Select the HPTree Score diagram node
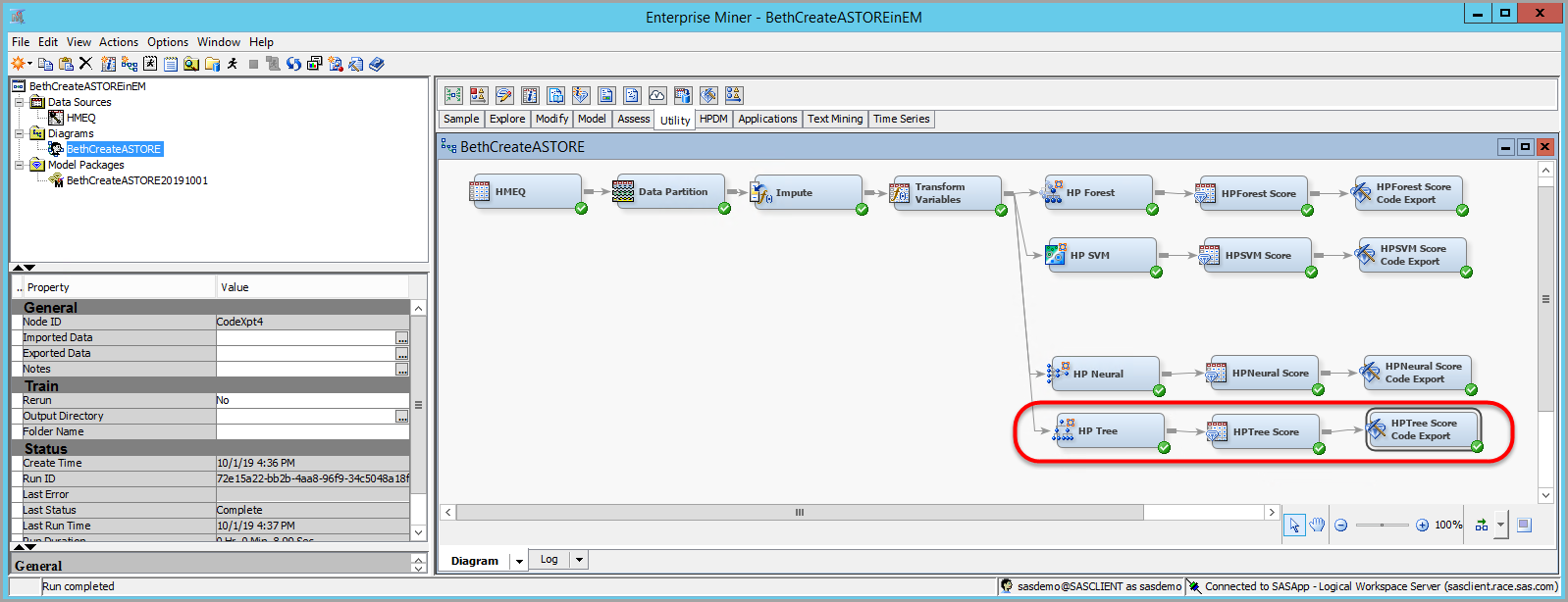 (1265, 431)
